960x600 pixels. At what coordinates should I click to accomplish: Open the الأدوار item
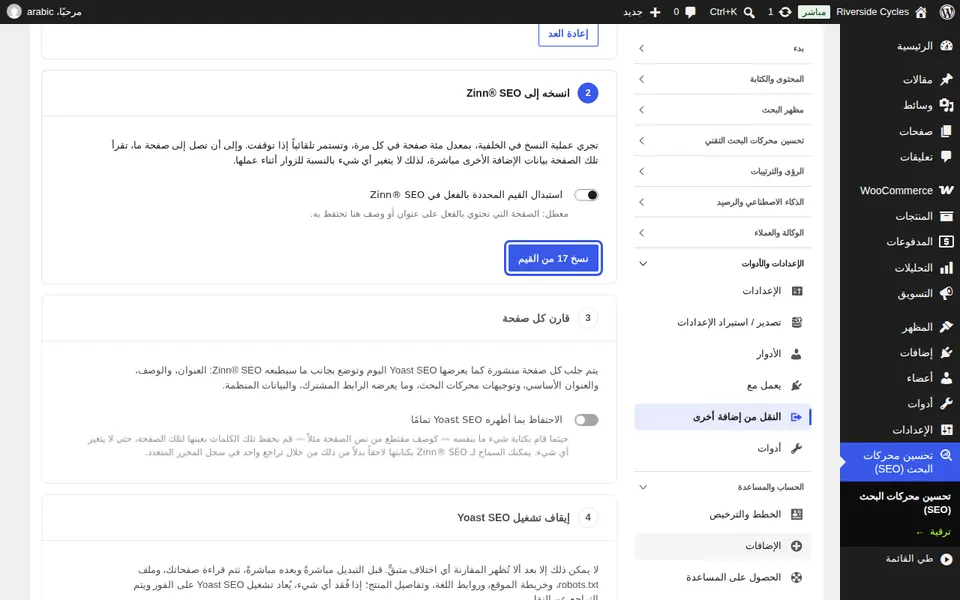click(723, 354)
